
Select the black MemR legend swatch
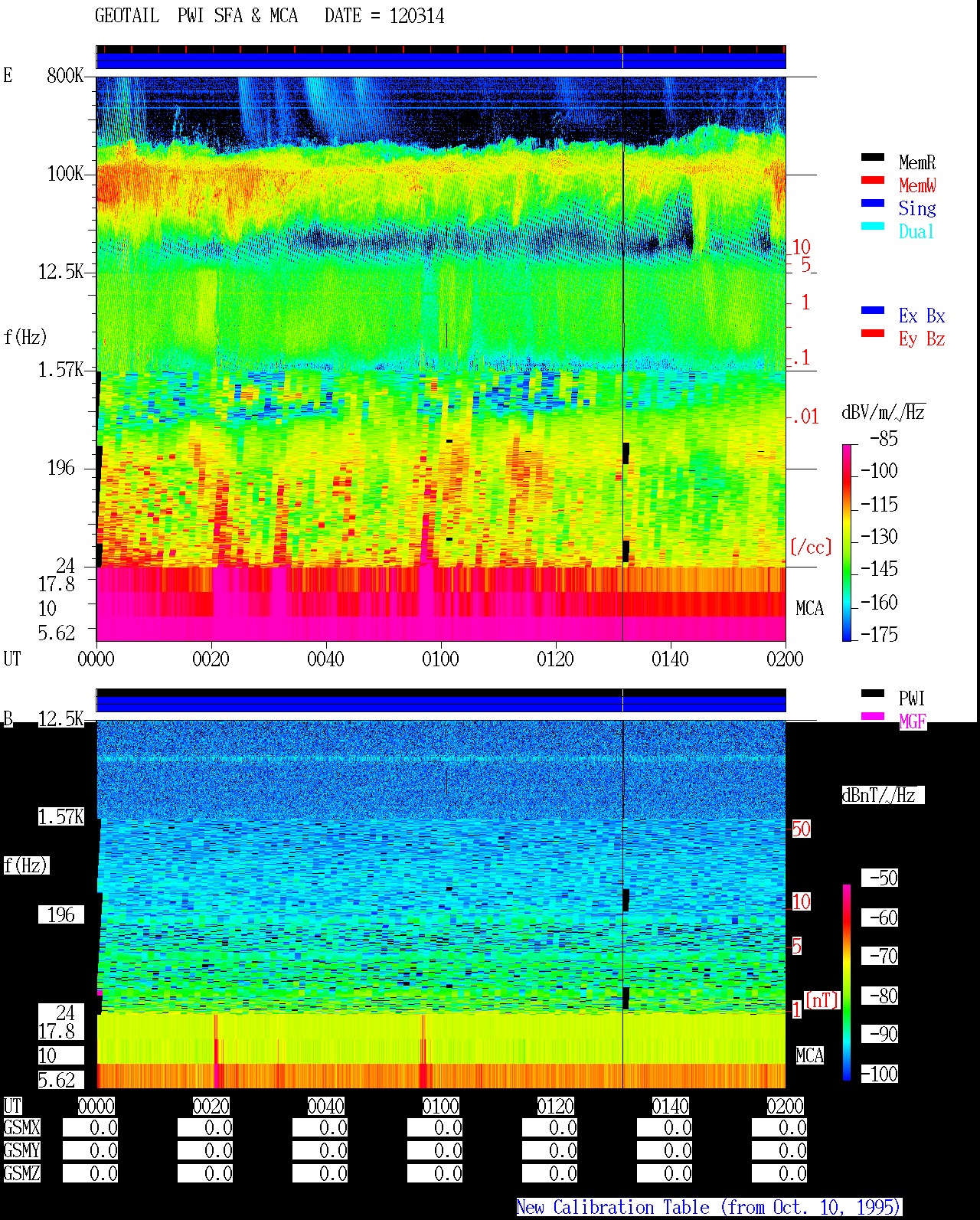(873, 157)
